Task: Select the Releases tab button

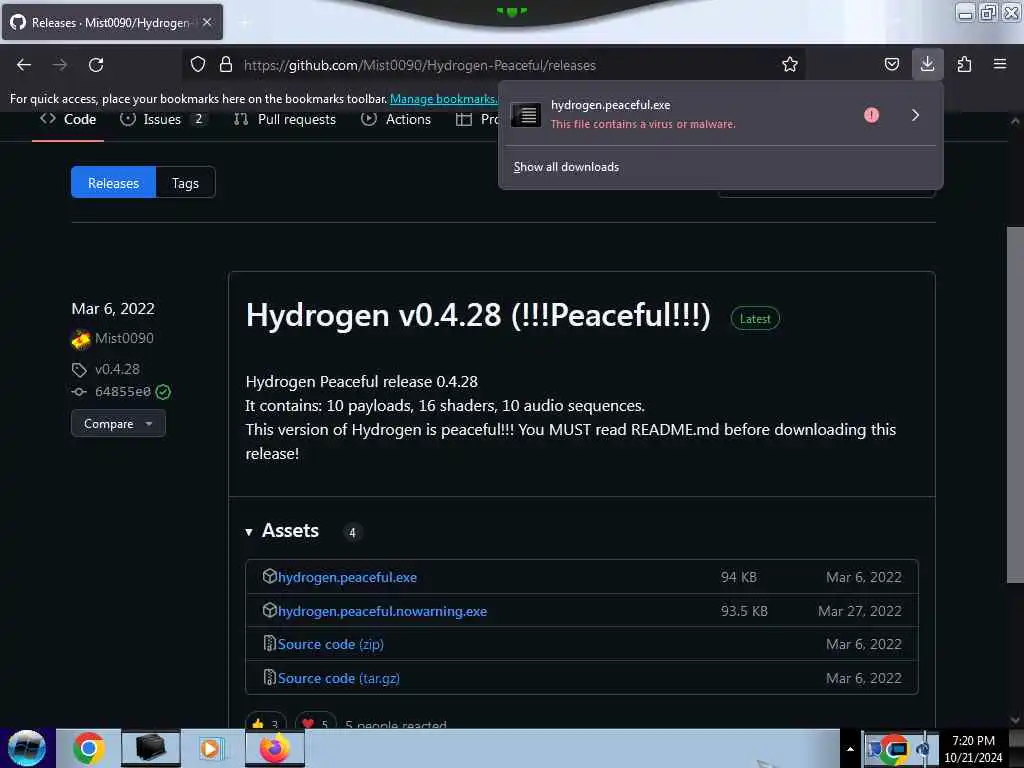Action: click(113, 183)
